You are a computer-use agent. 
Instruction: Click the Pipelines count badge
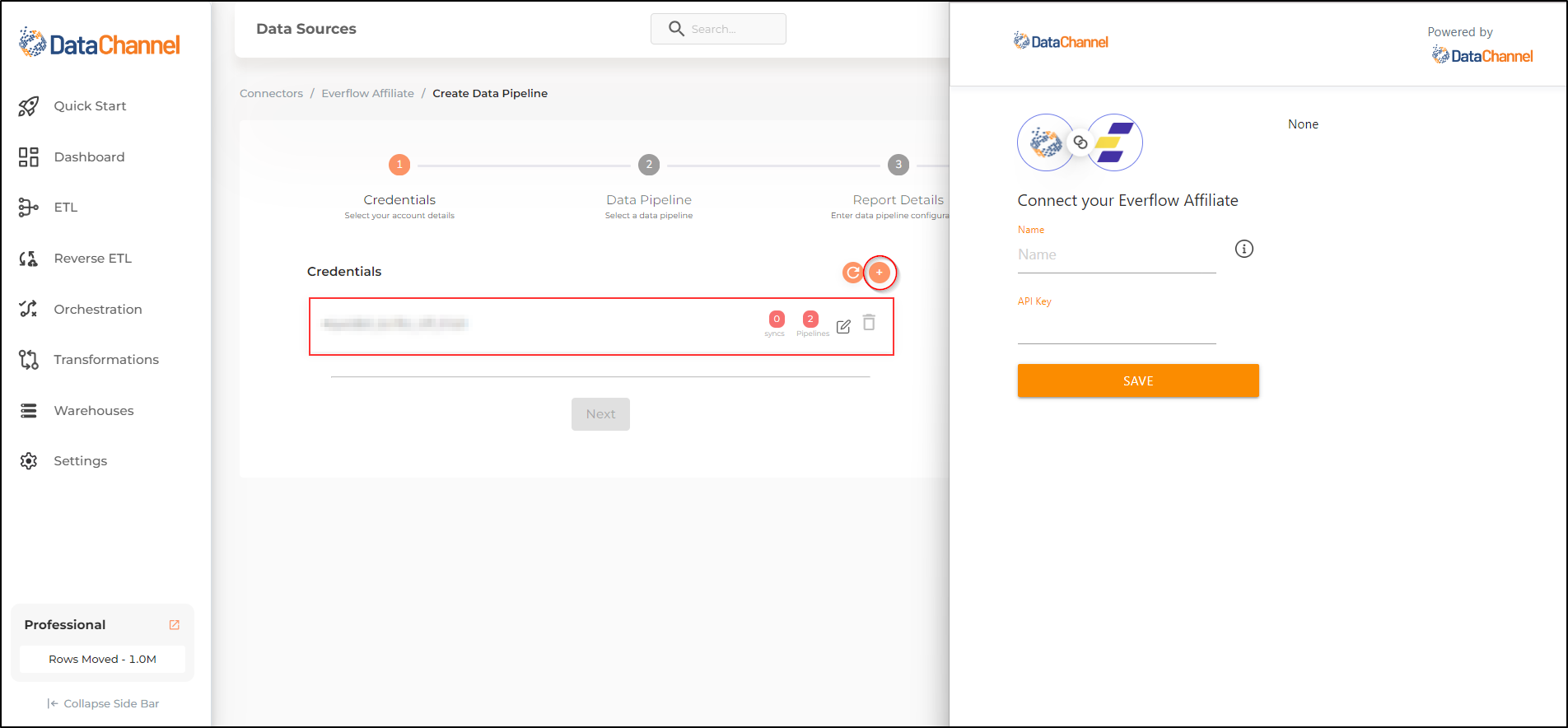(x=810, y=320)
